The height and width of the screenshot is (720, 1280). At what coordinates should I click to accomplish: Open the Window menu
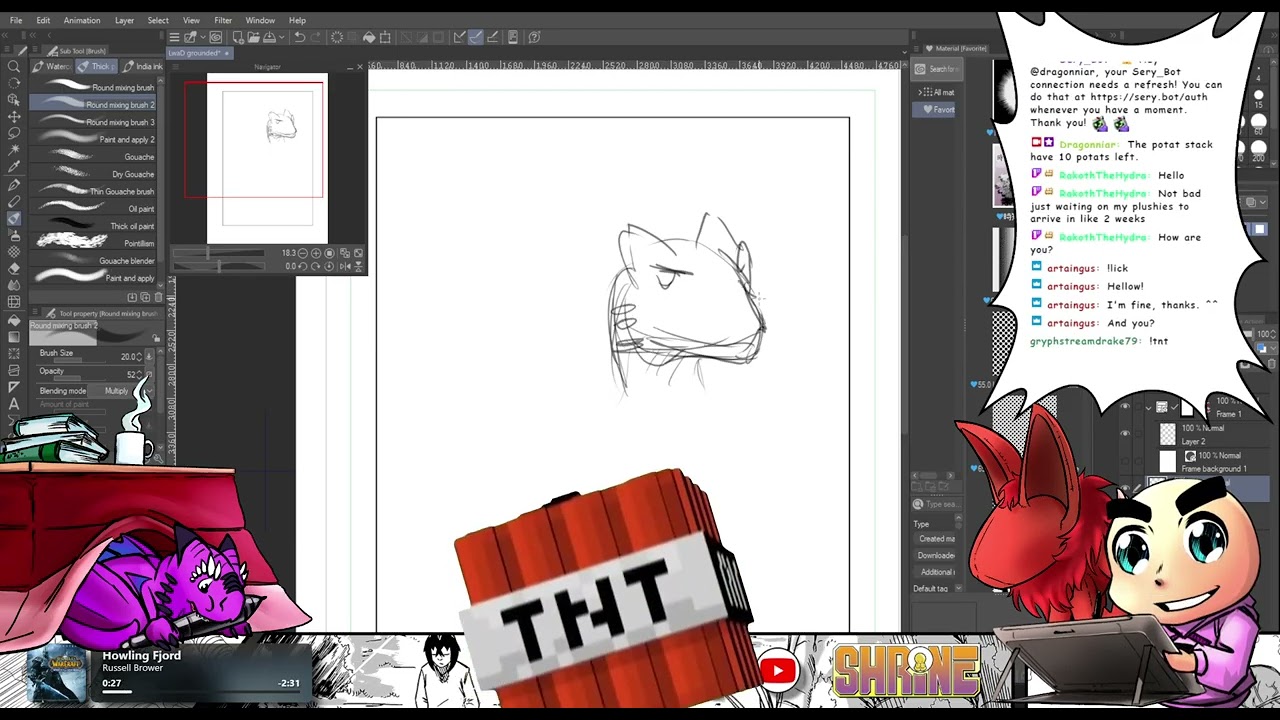pyautogui.click(x=260, y=20)
